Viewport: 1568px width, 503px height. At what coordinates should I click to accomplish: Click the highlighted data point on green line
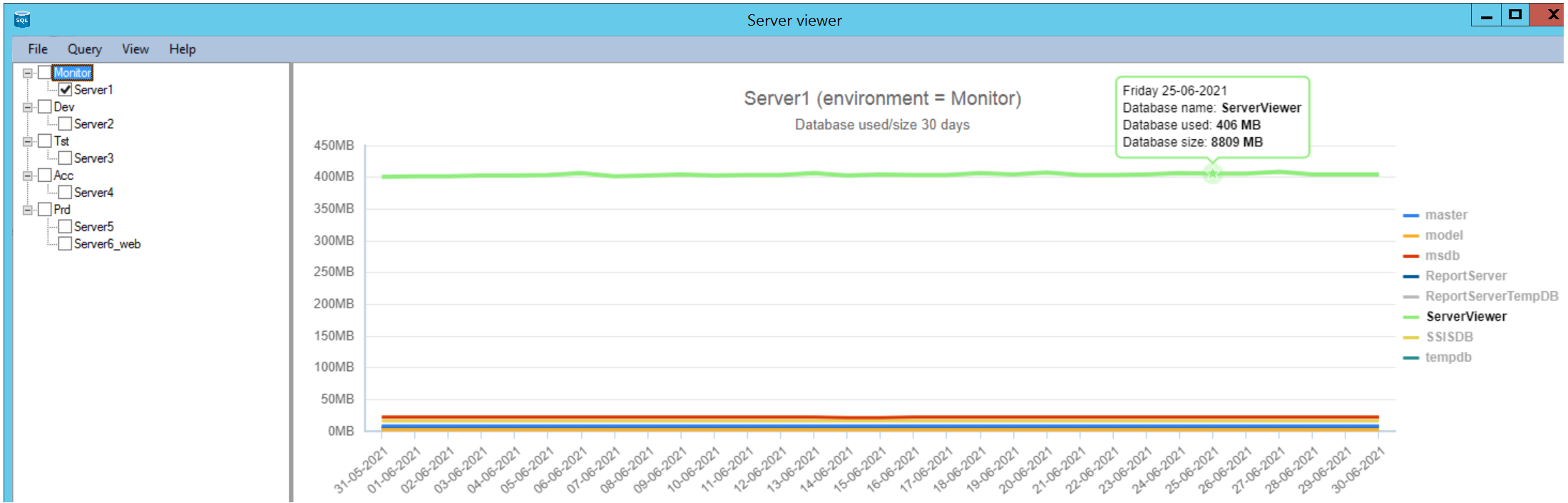click(1212, 173)
